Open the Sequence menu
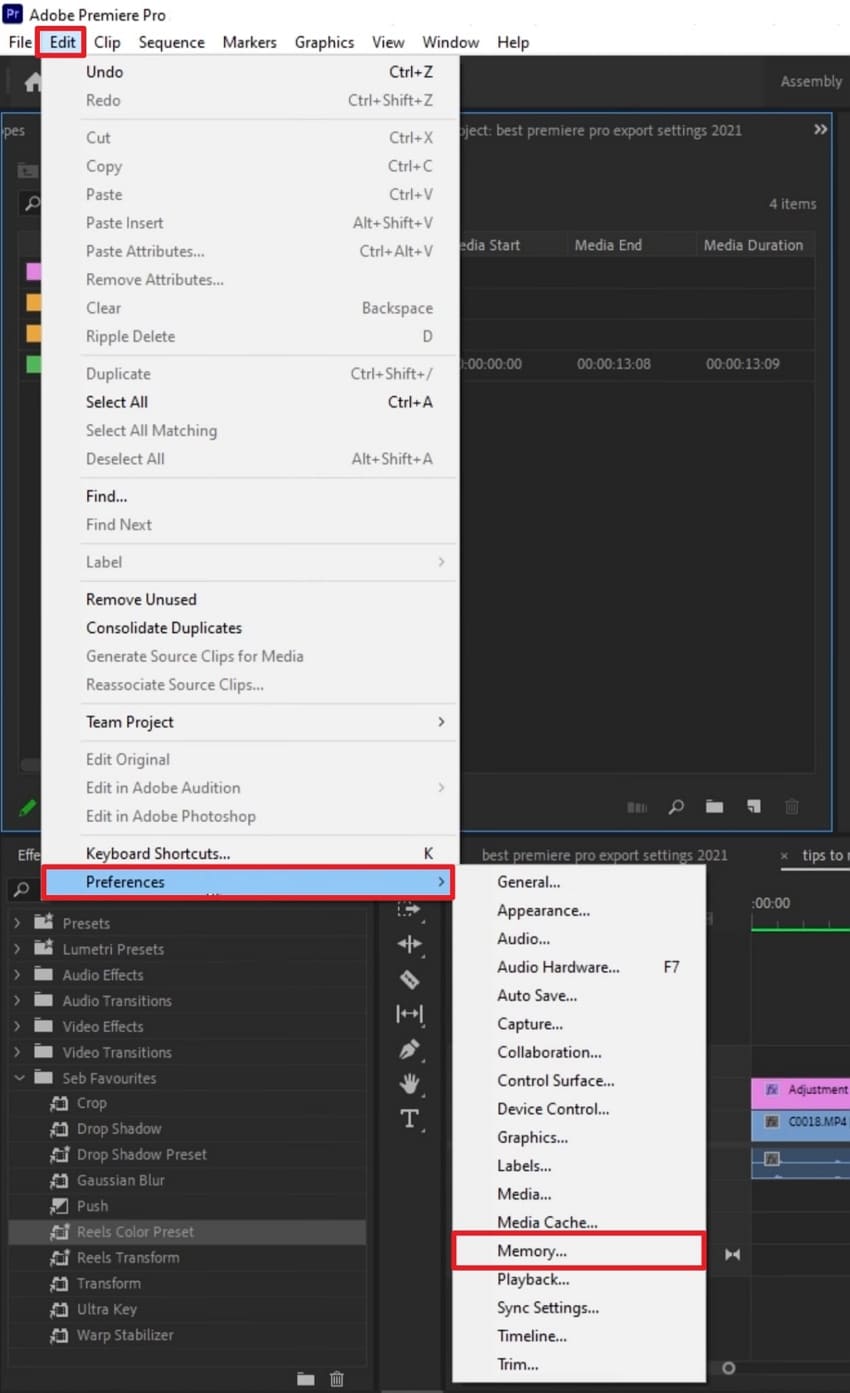 click(x=172, y=43)
